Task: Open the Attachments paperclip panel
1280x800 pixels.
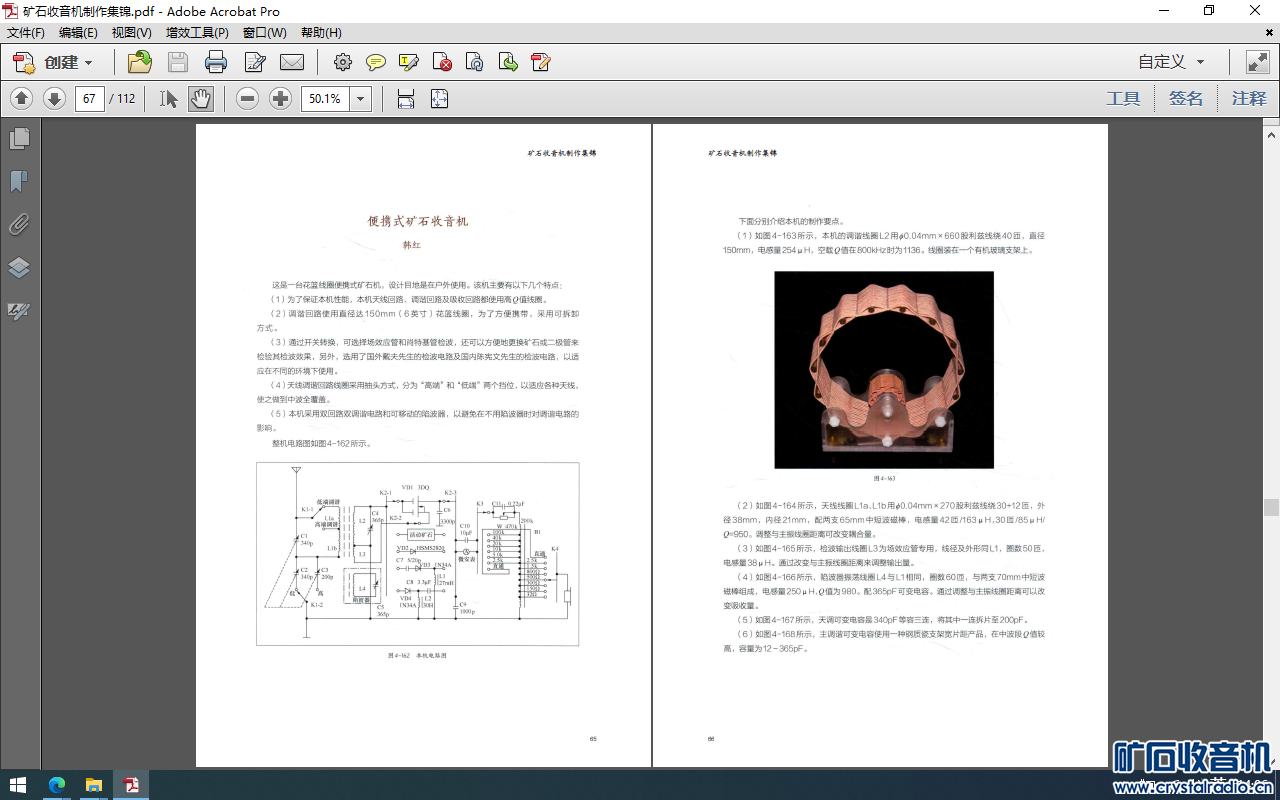Action: 19,224
